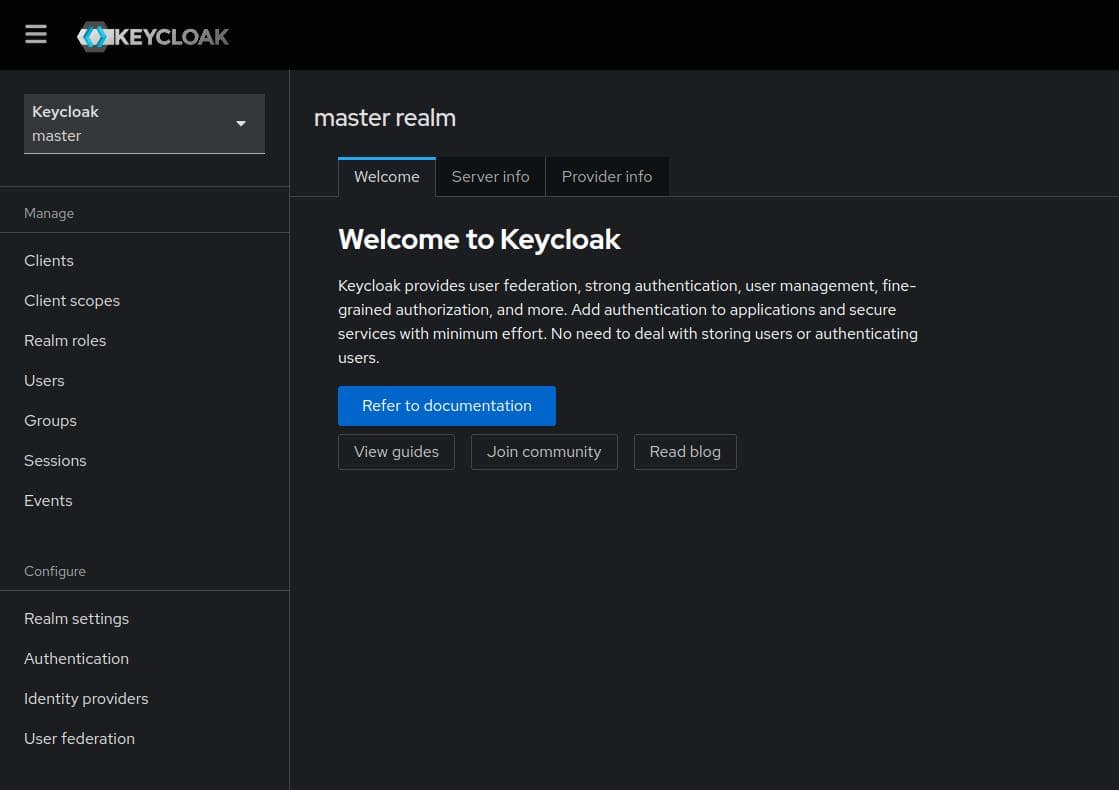Click the Join community button
This screenshot has height=790, width=1119.
point(543,451)
